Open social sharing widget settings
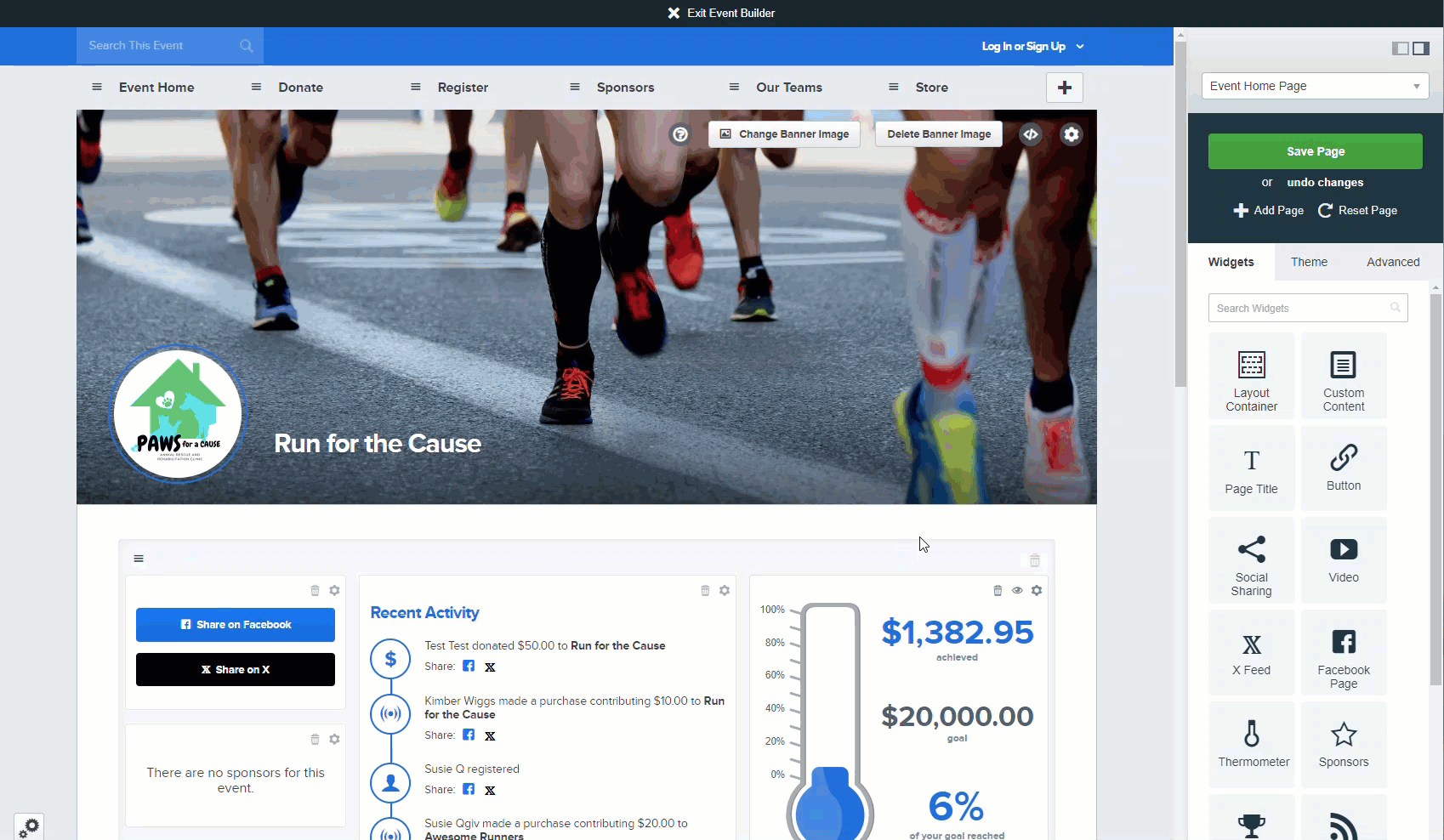1444x840 pixels. click(x=334, y=590)
